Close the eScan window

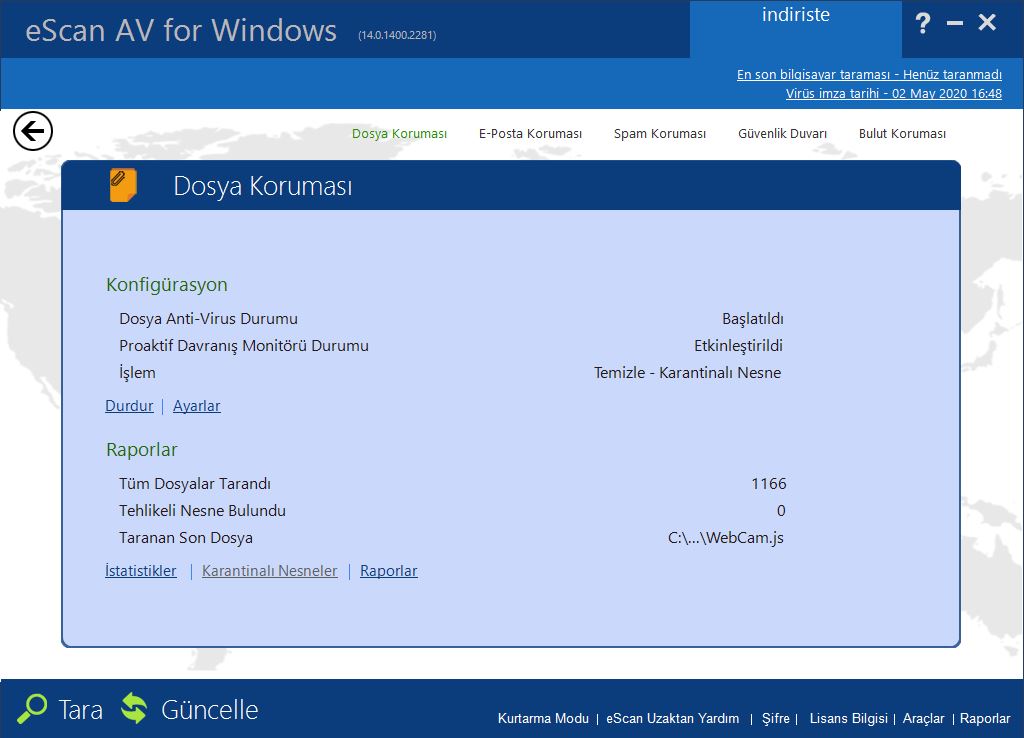[987, 22]
